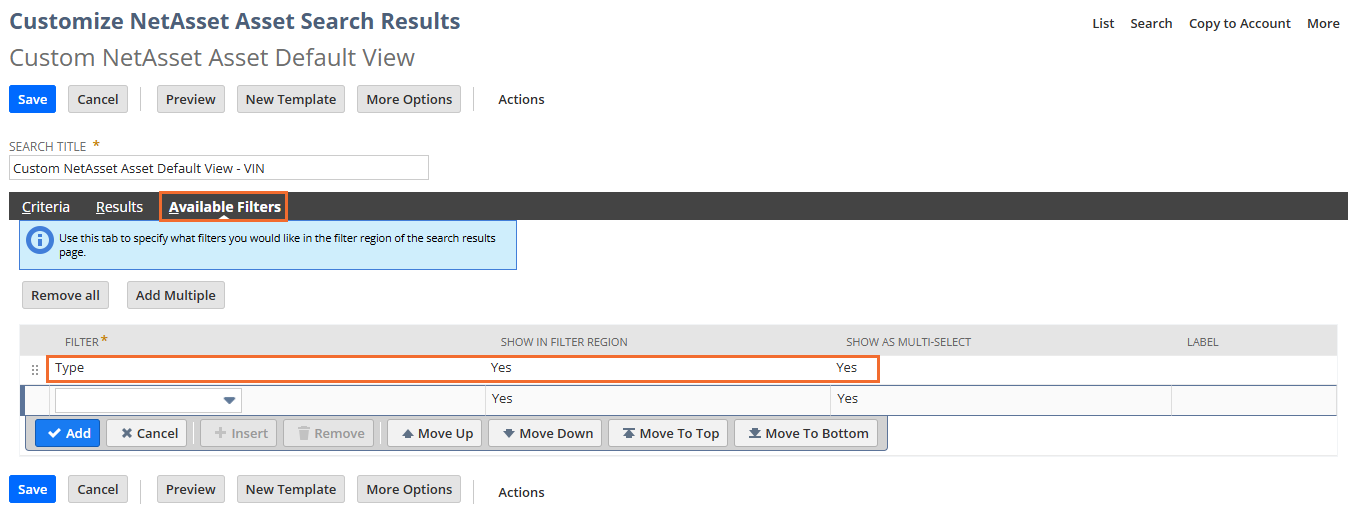
Task: Click the Add button with the checkmark
Action: point(68,433)
